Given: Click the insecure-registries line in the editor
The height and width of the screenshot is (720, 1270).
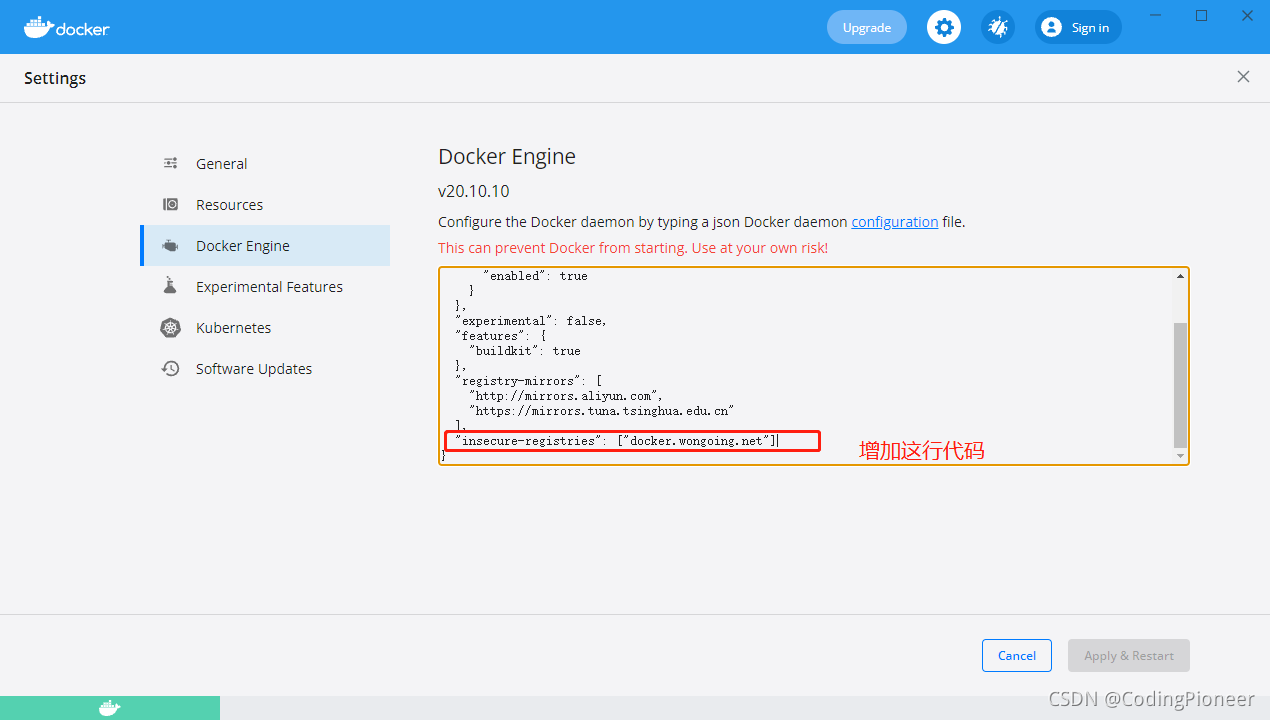Looking at the screenshot, I should pos(617,441).
